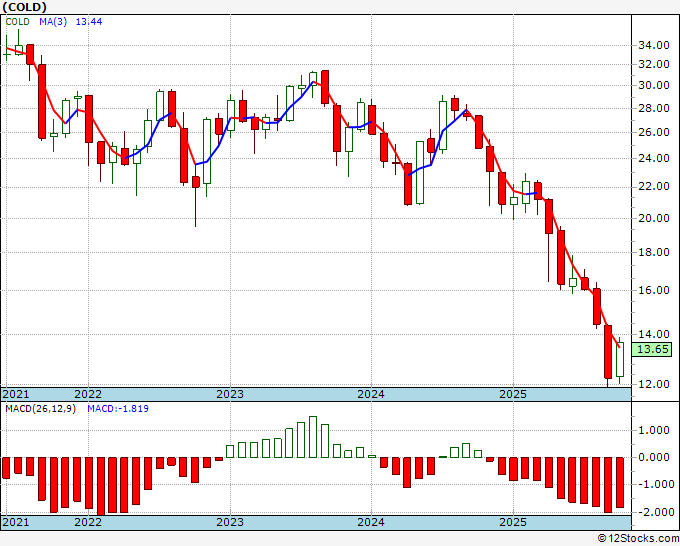Click 2021 on the price chart time axis
680x546 pixels.
point(16,394)
